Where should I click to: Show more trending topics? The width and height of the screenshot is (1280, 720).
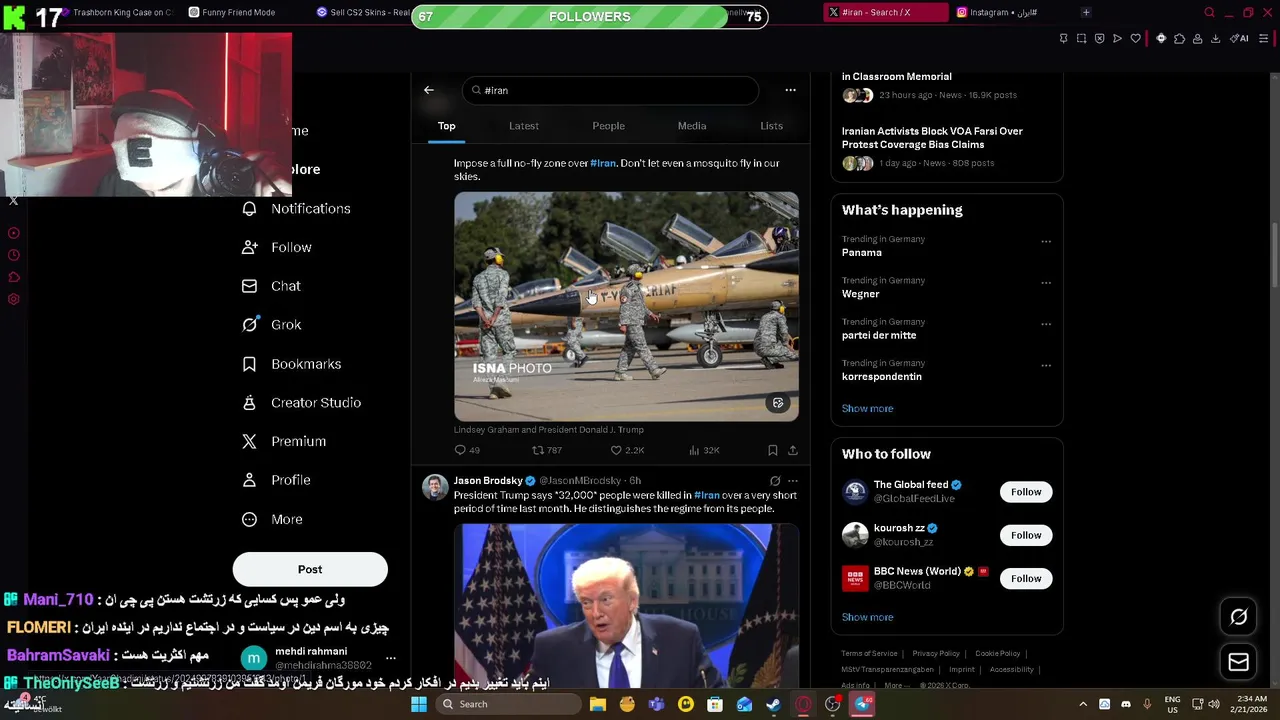coord(867,408)
